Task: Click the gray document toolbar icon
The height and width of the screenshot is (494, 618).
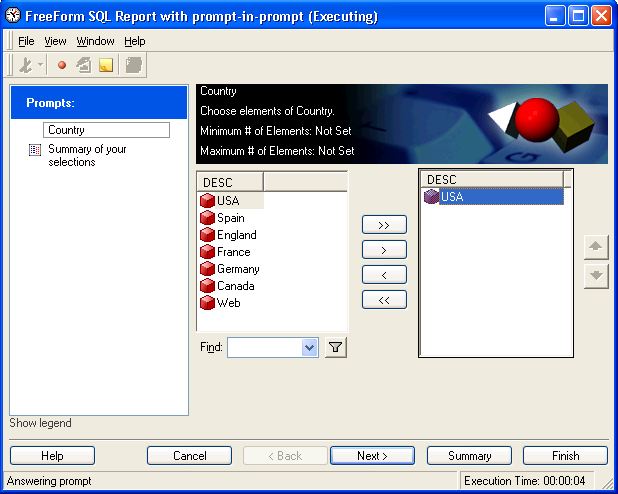Action: coord(134,65)
